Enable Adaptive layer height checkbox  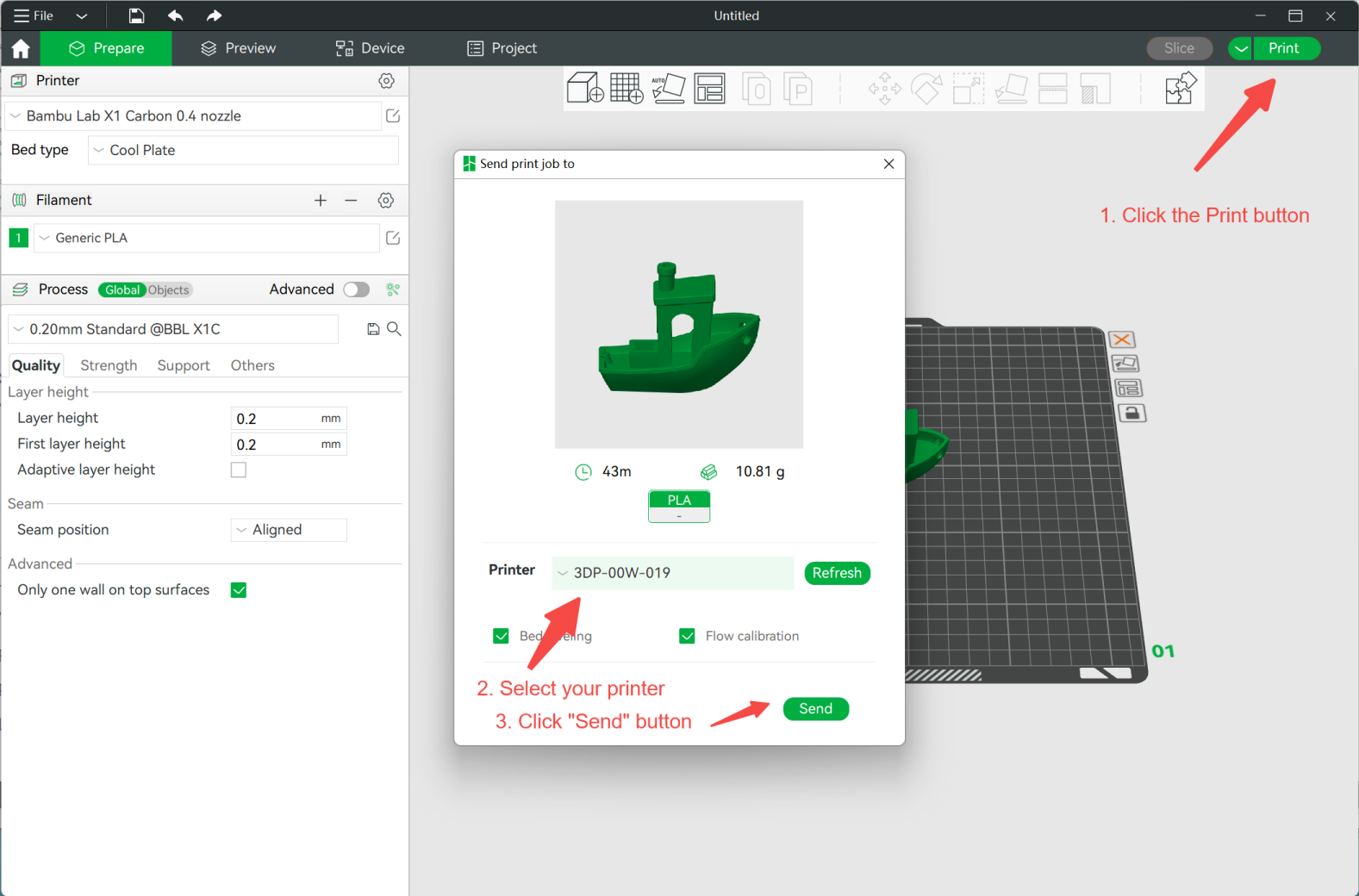(x=239, y=470)
